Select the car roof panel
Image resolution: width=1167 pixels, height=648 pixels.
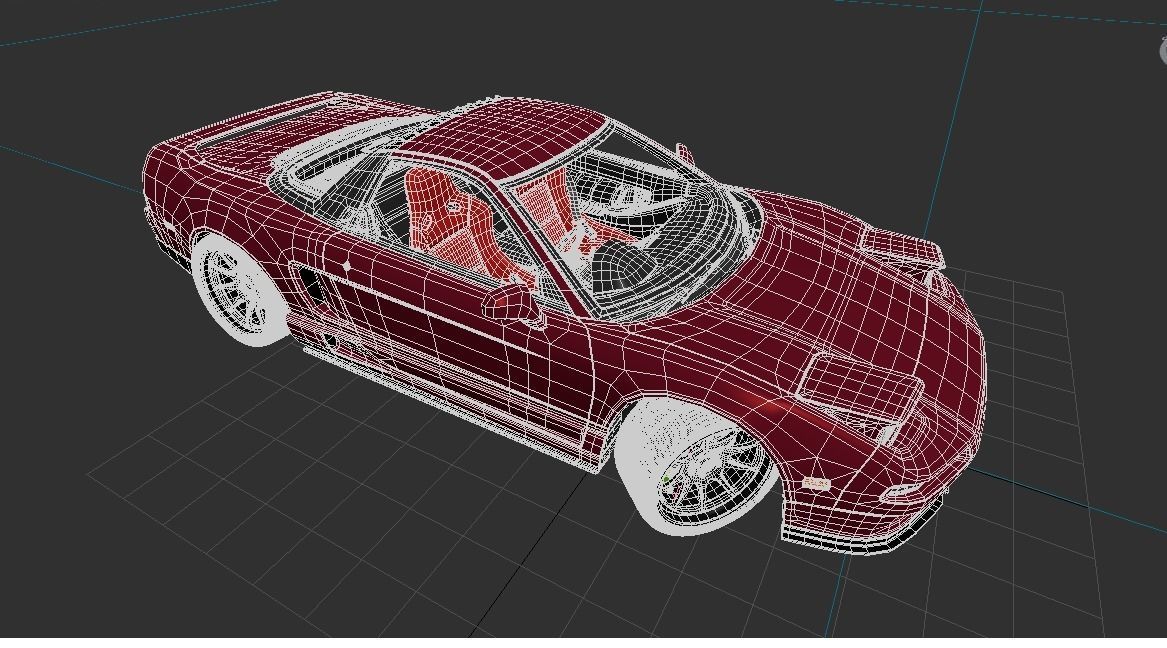click(505, 139)
